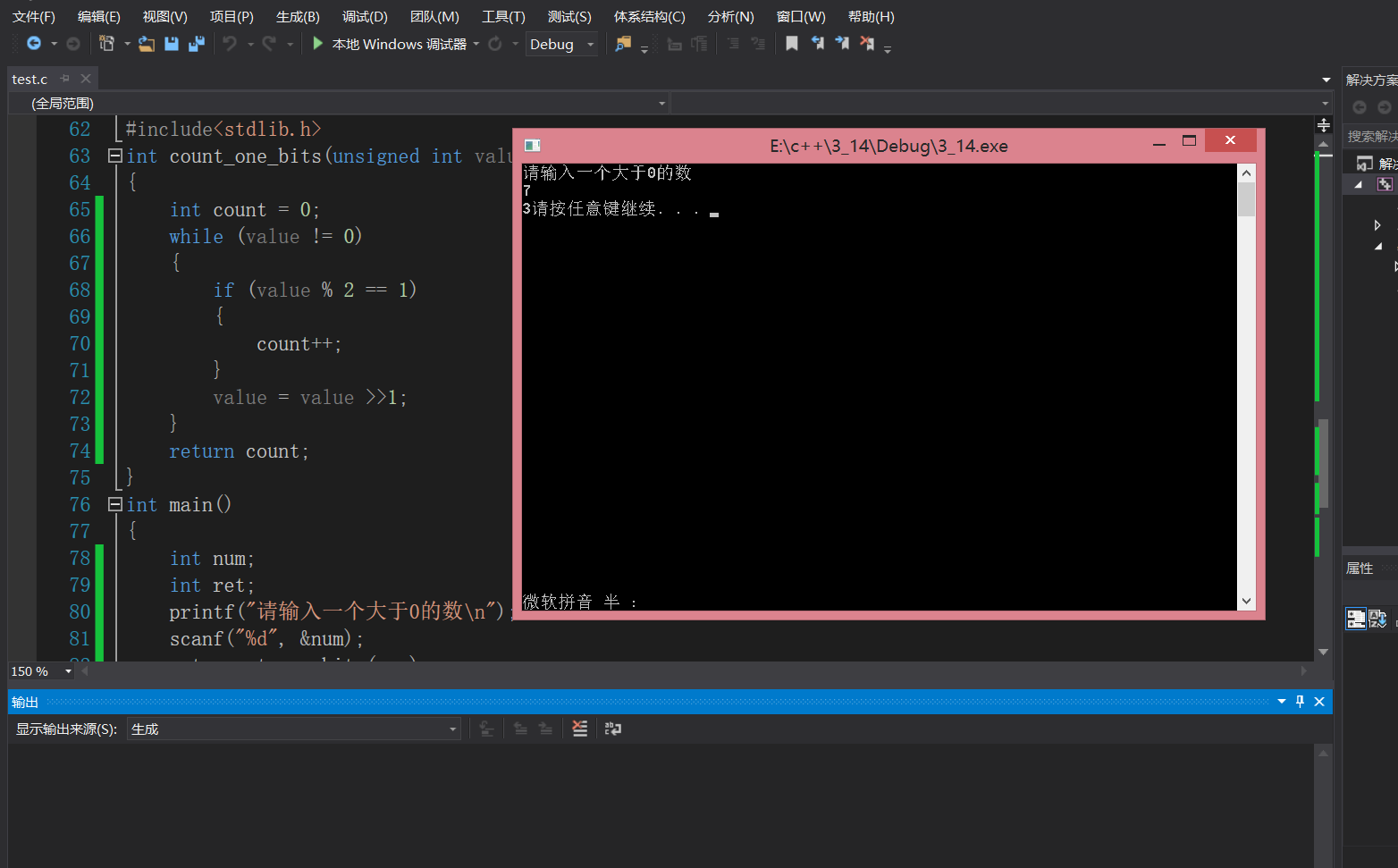Close the output panel

click(1319, 702)
